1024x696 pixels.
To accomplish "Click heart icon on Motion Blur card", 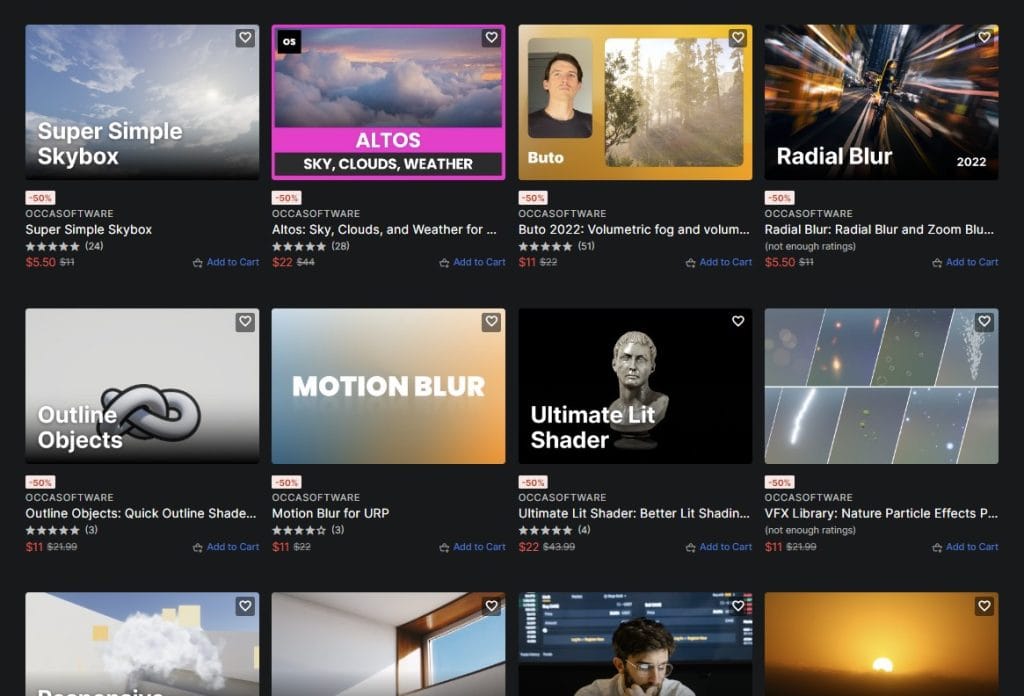I will [x=491, y=322].
